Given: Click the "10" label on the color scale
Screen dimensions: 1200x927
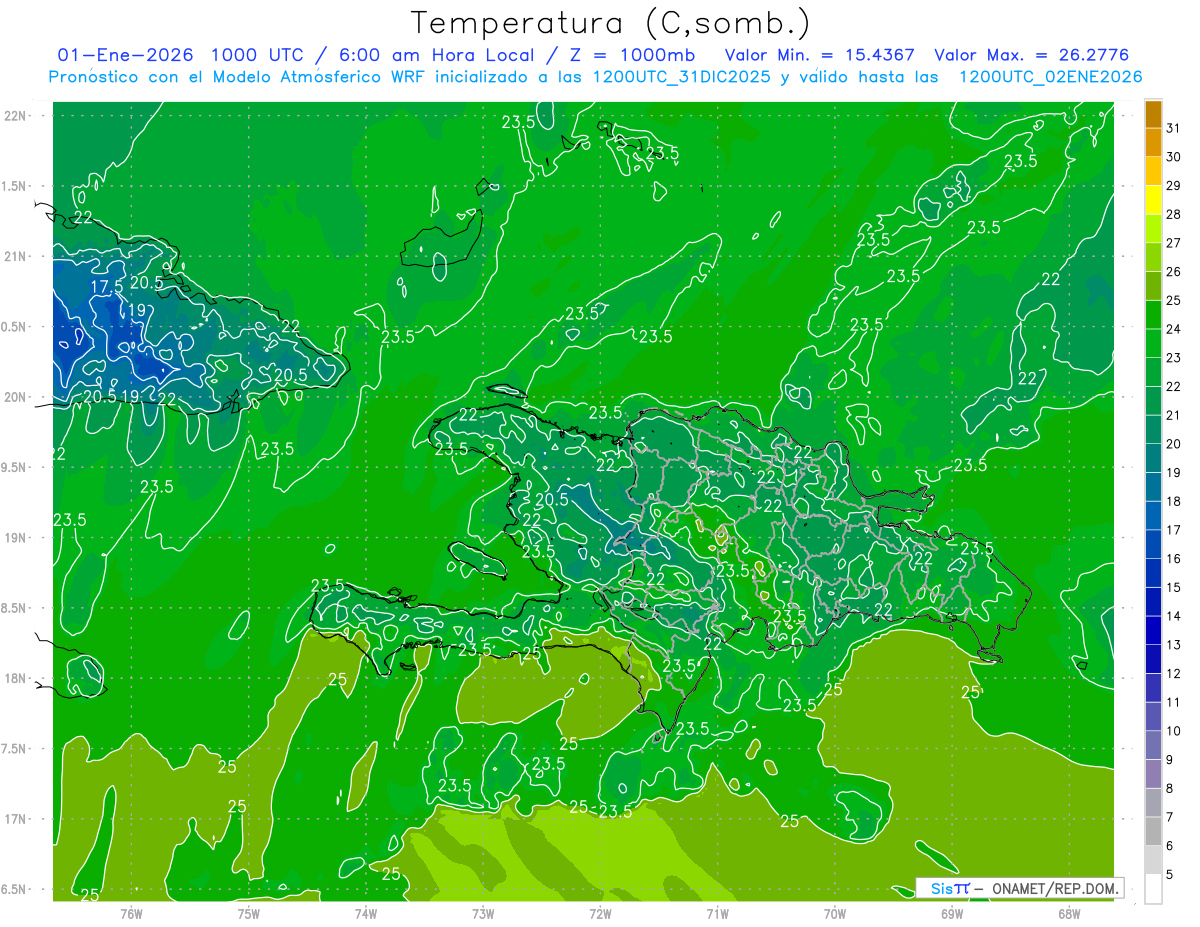Looking at the screenshot, I should (1174, 731).
